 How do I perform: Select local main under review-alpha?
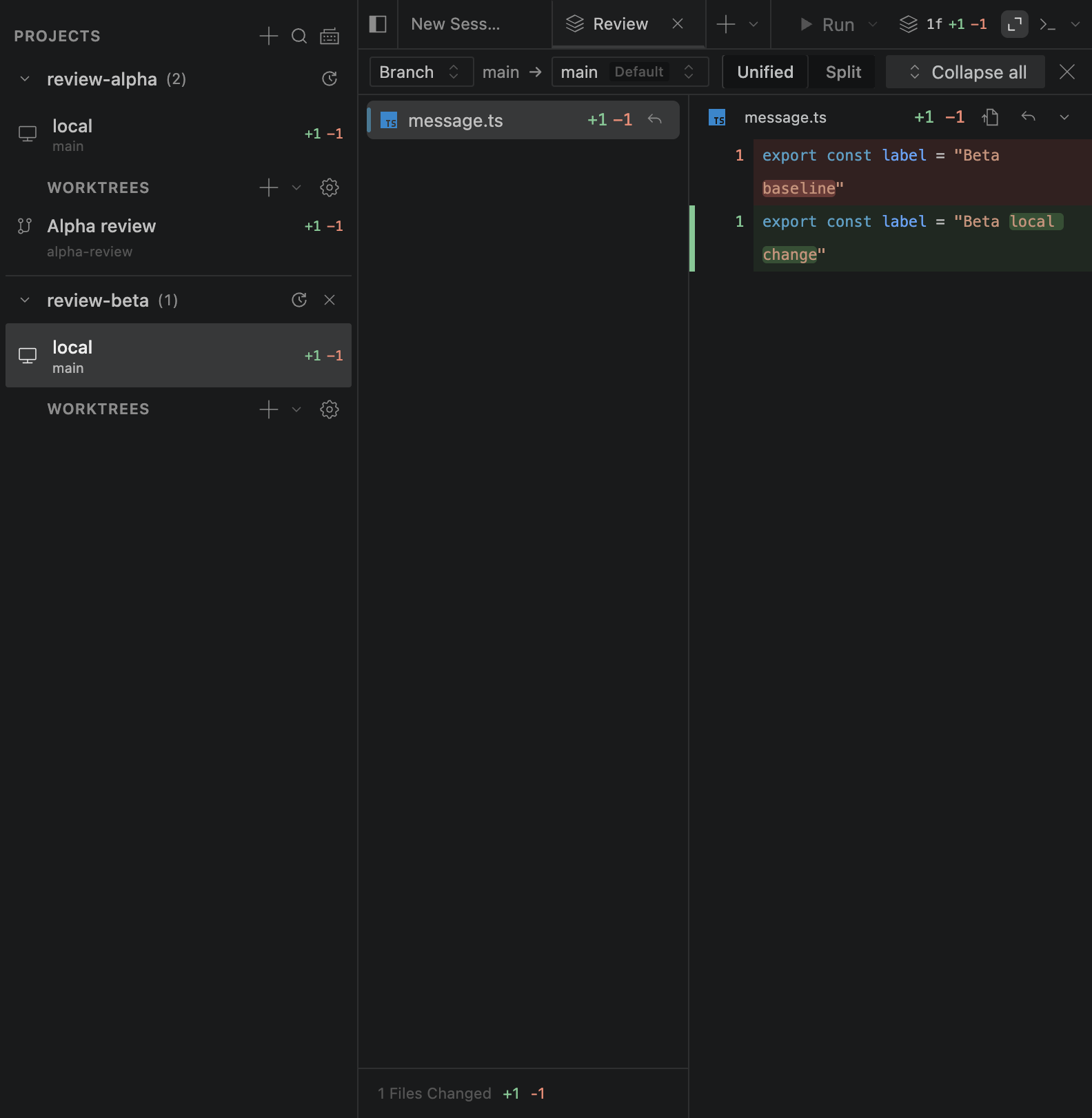pyautogui.click(x=179, y=134)
